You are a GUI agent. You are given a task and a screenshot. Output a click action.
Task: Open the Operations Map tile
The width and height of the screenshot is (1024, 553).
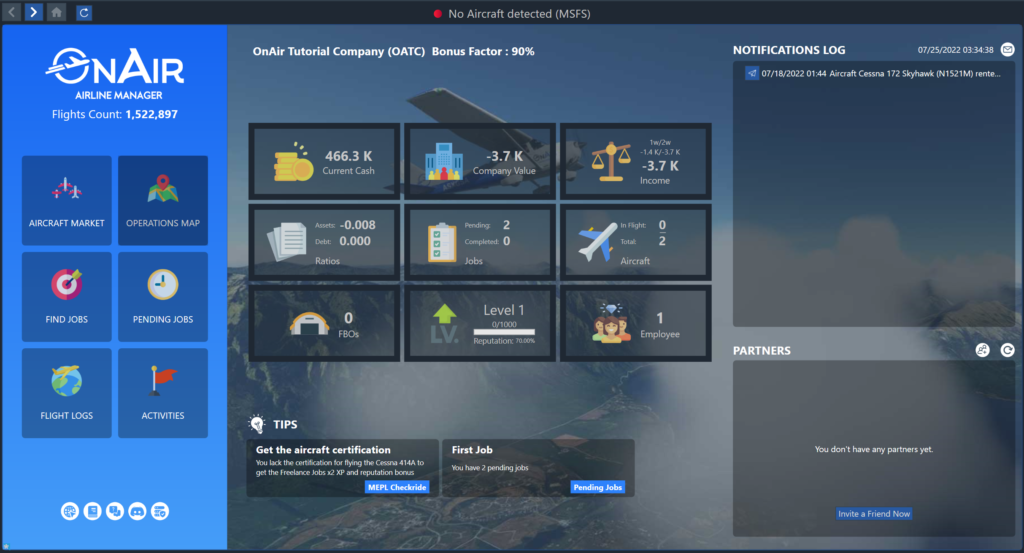(x=163, y=200)
